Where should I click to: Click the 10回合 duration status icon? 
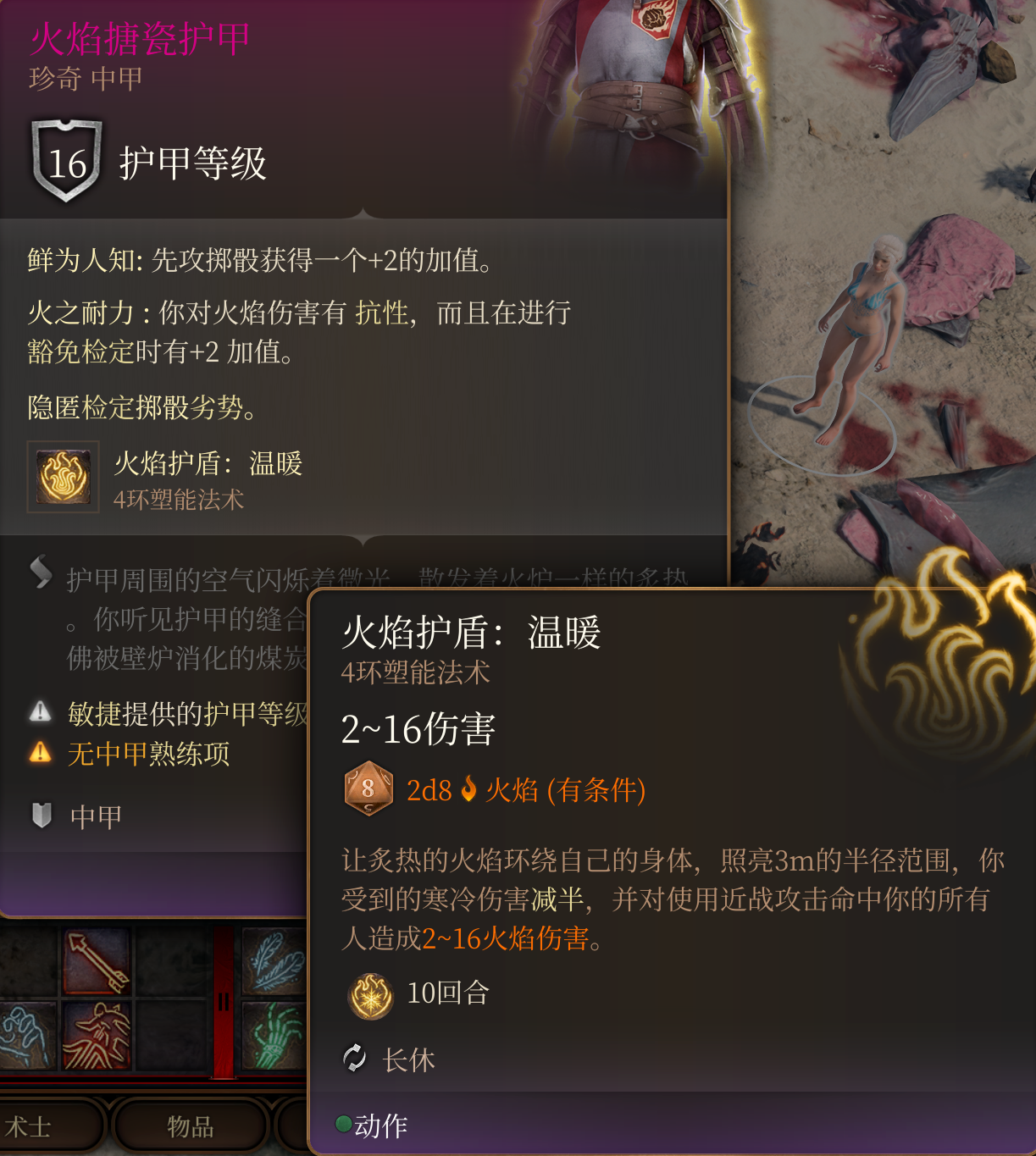click(370, 996)
